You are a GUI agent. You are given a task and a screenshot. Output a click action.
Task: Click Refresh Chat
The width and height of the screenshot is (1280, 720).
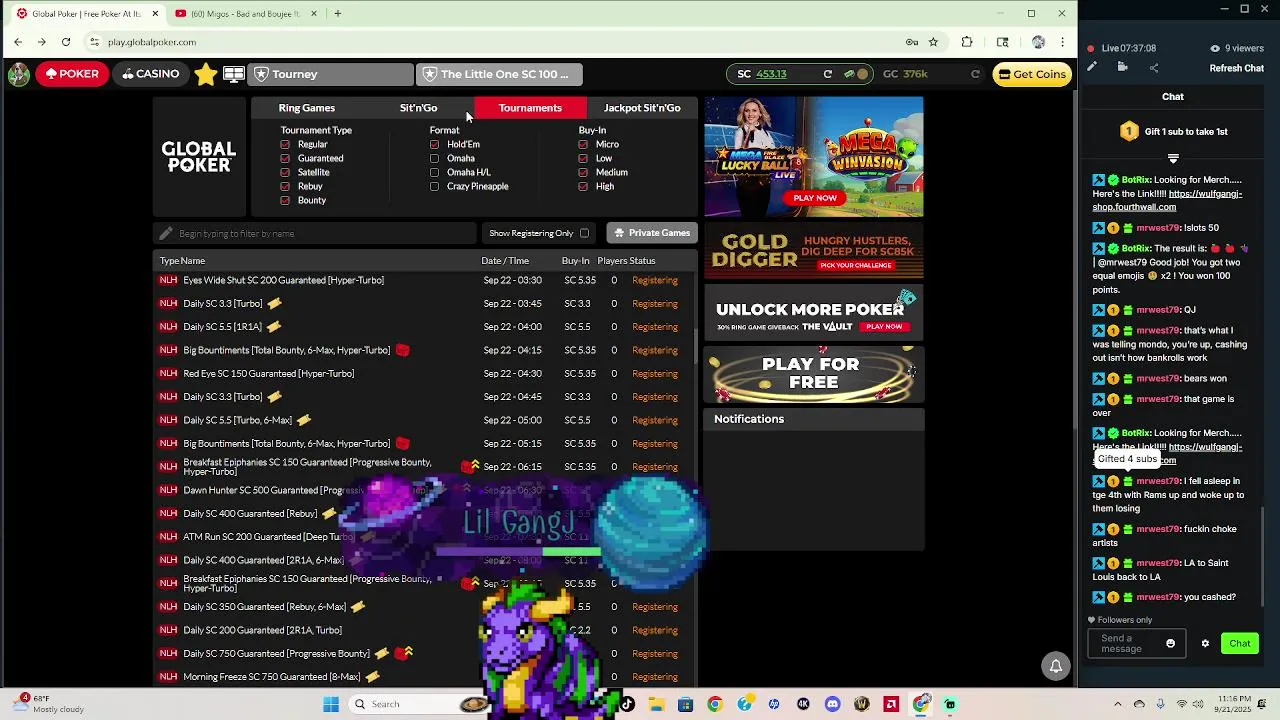pyautogui.click(x=1237, y=68)
